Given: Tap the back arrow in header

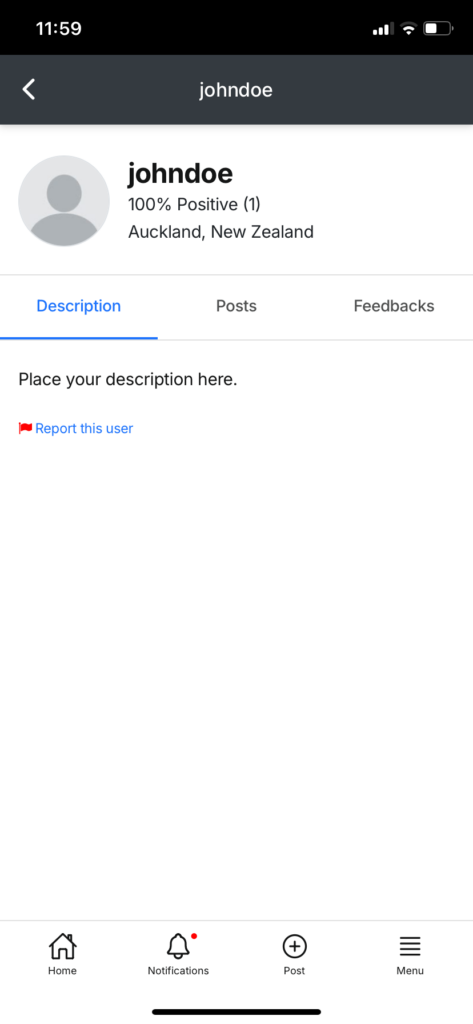Looking at the screenshot, I should pos(29,89).
